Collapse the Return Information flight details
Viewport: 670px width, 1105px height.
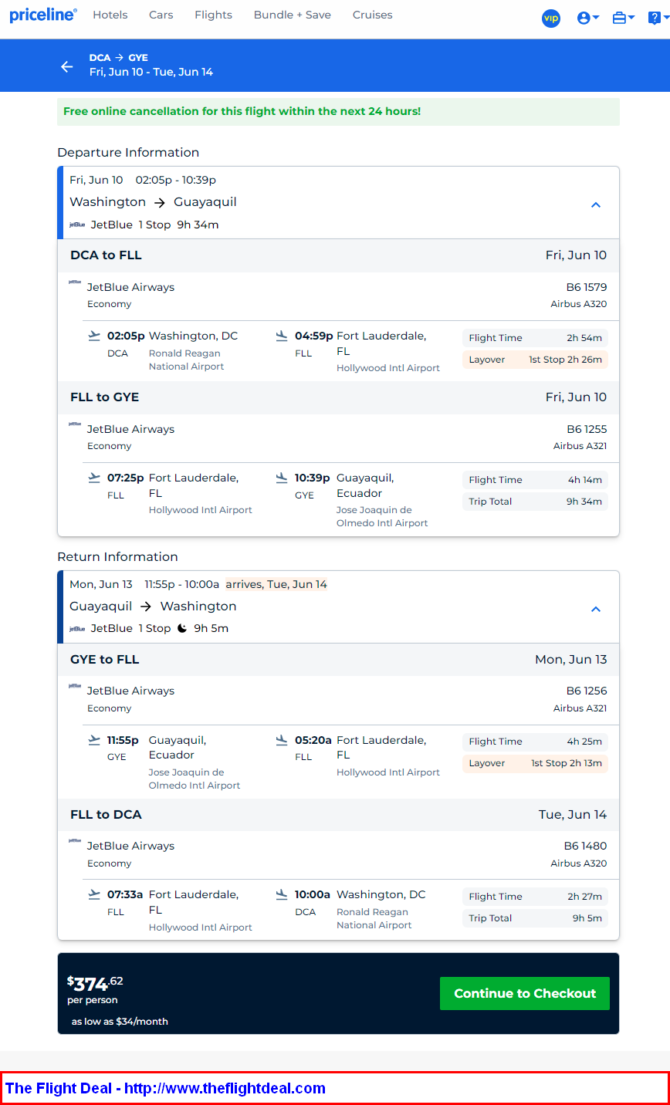pos(595,609)
